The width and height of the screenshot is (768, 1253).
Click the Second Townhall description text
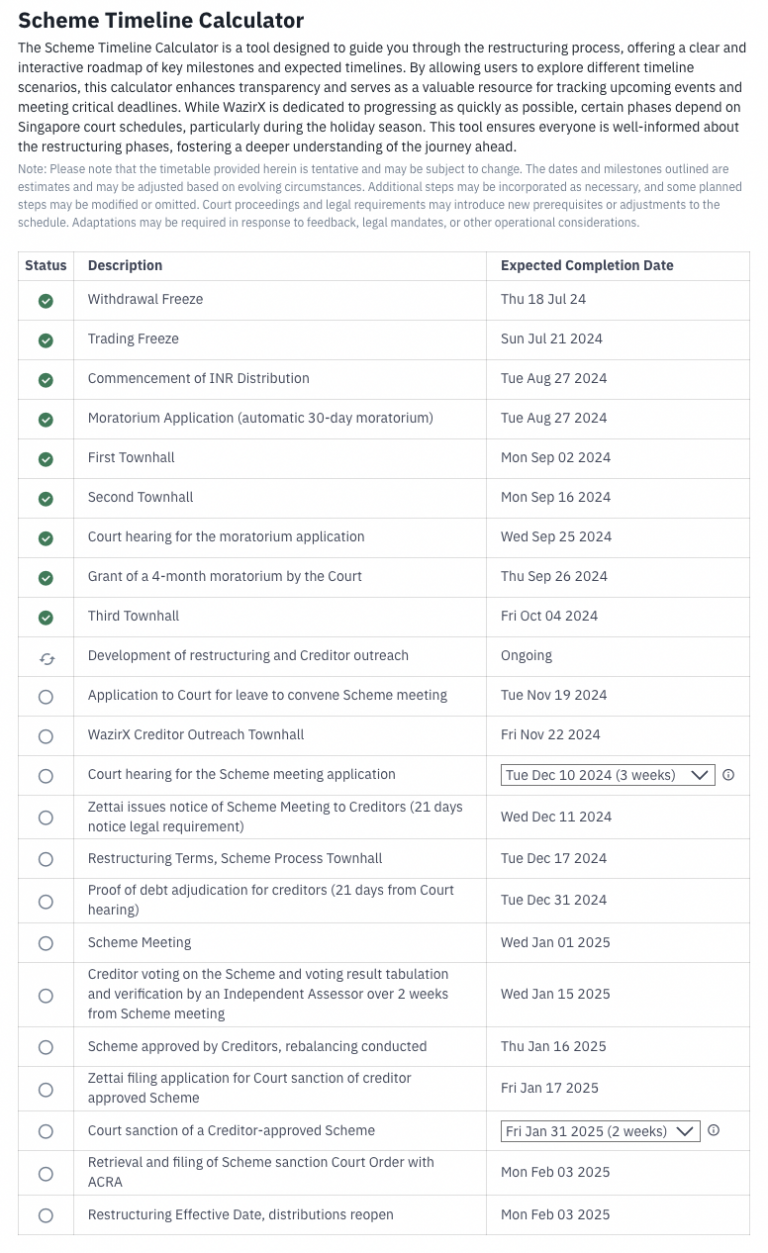coord(141,497)
